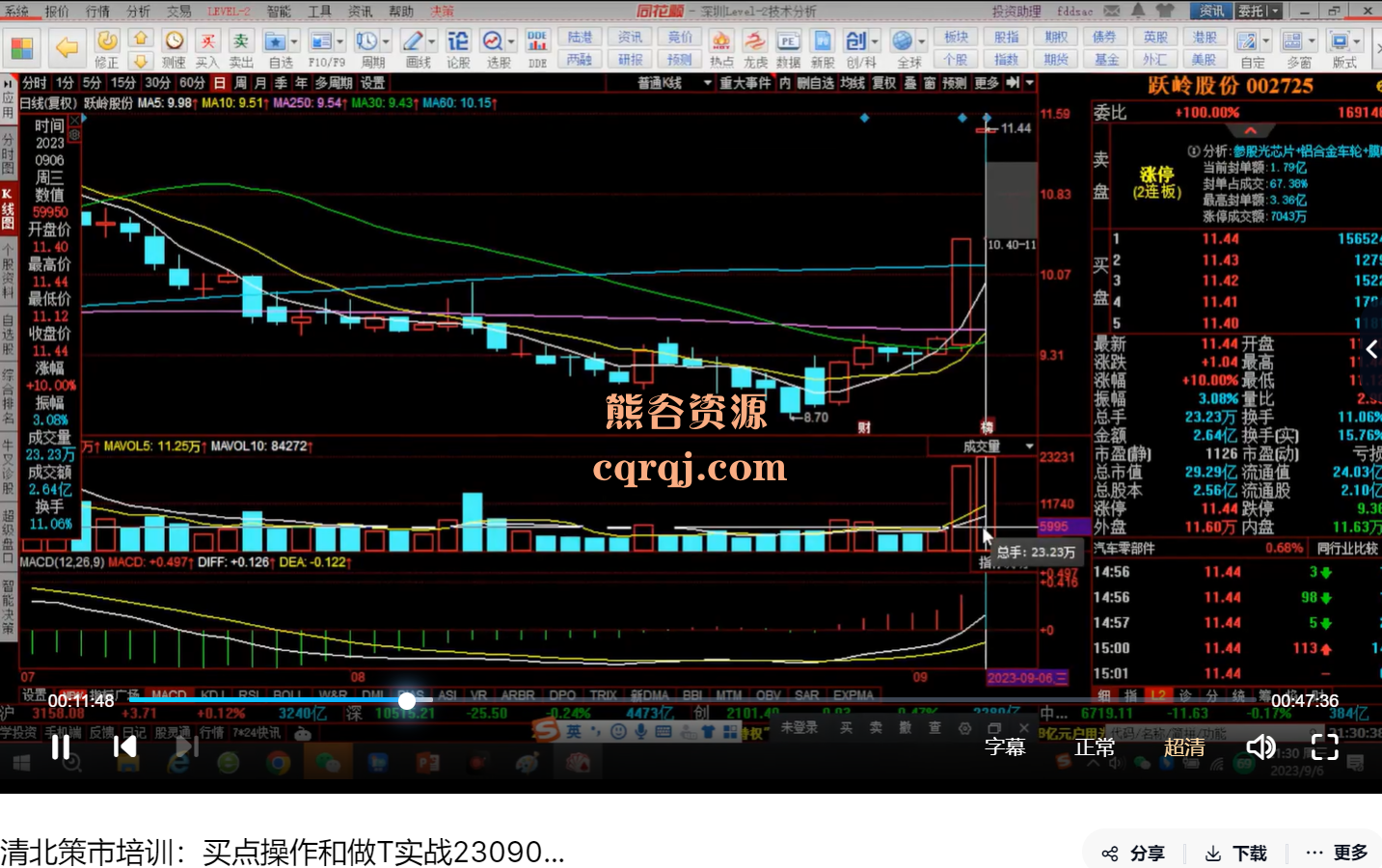This screenshot has height=868, width=1382.
Task: Click the 期货 button
Action: click(x=1056, y=59)
